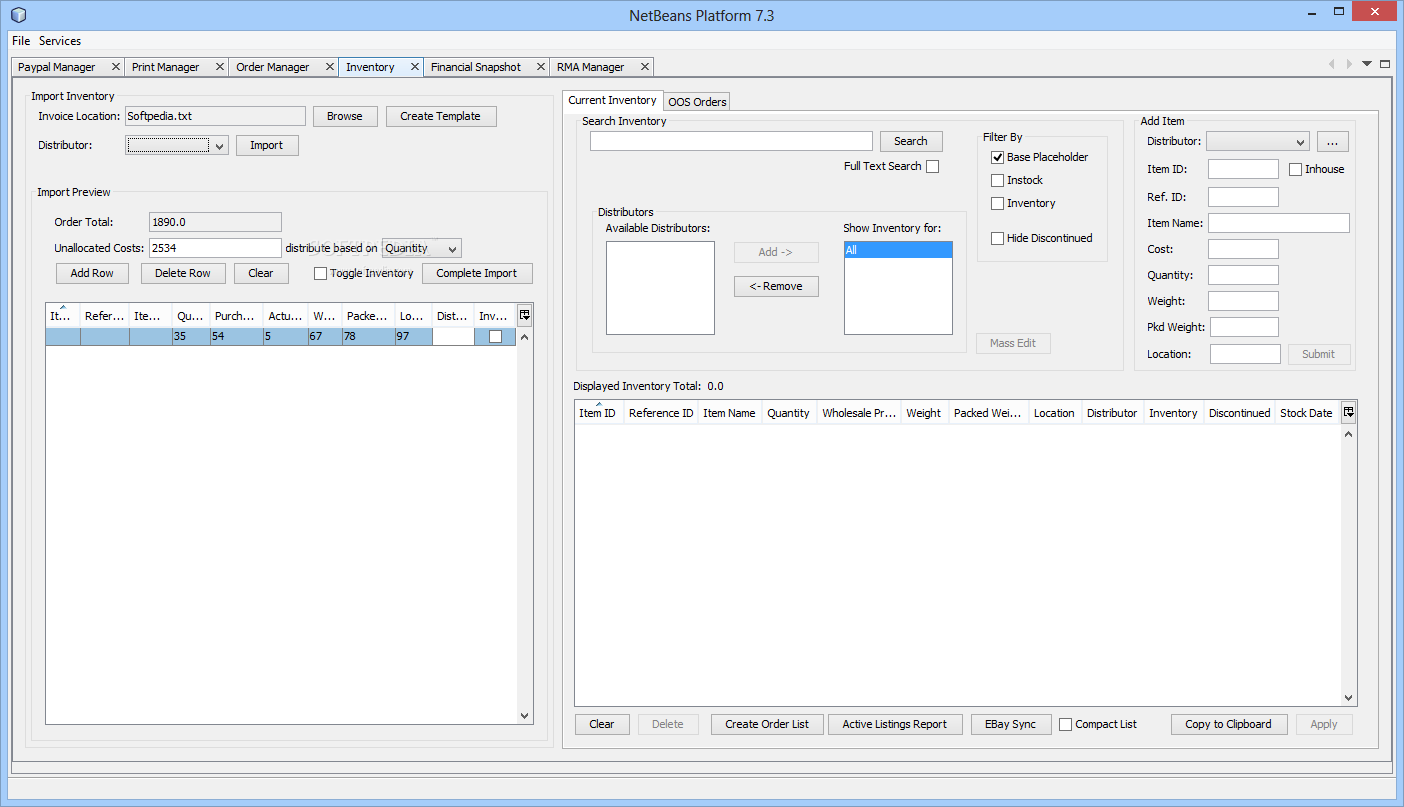The width and height of the screenshot is (1404, 807).
Task: Click the Item Name input field
Action: (1279, 223)
